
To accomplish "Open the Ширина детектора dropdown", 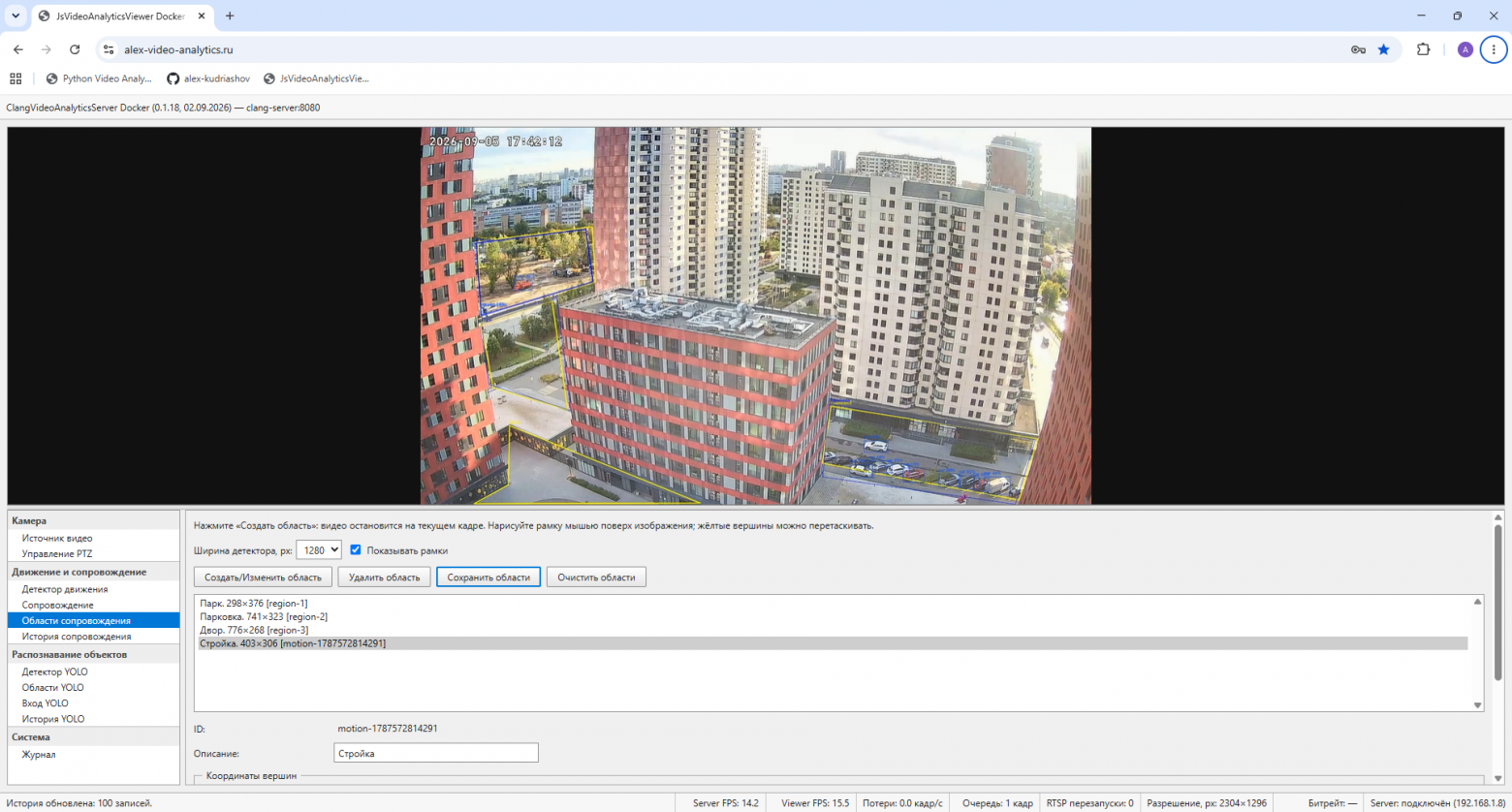I will tap(318, 550).
